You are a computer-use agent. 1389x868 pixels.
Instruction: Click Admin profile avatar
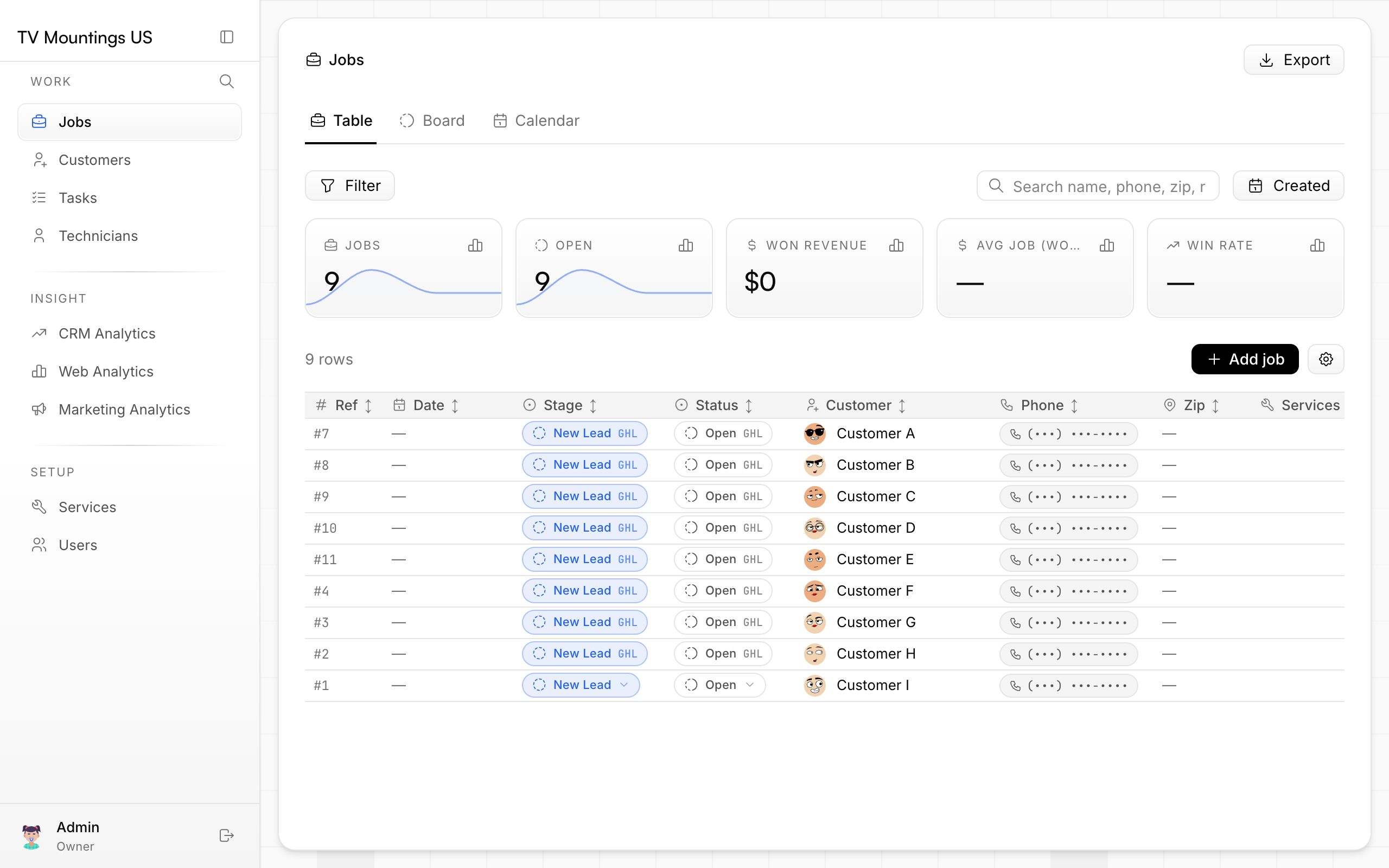pos(31,837)
